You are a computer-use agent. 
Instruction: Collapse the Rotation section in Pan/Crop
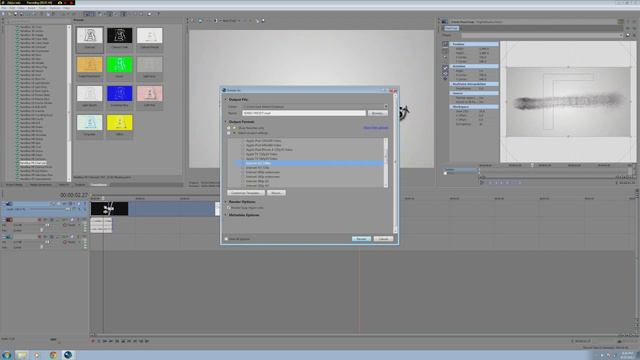point(473,66)
